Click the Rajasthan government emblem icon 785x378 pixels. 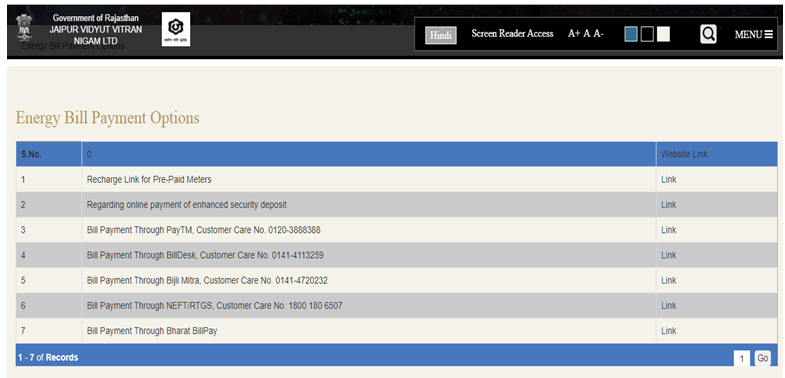[24, 28]
